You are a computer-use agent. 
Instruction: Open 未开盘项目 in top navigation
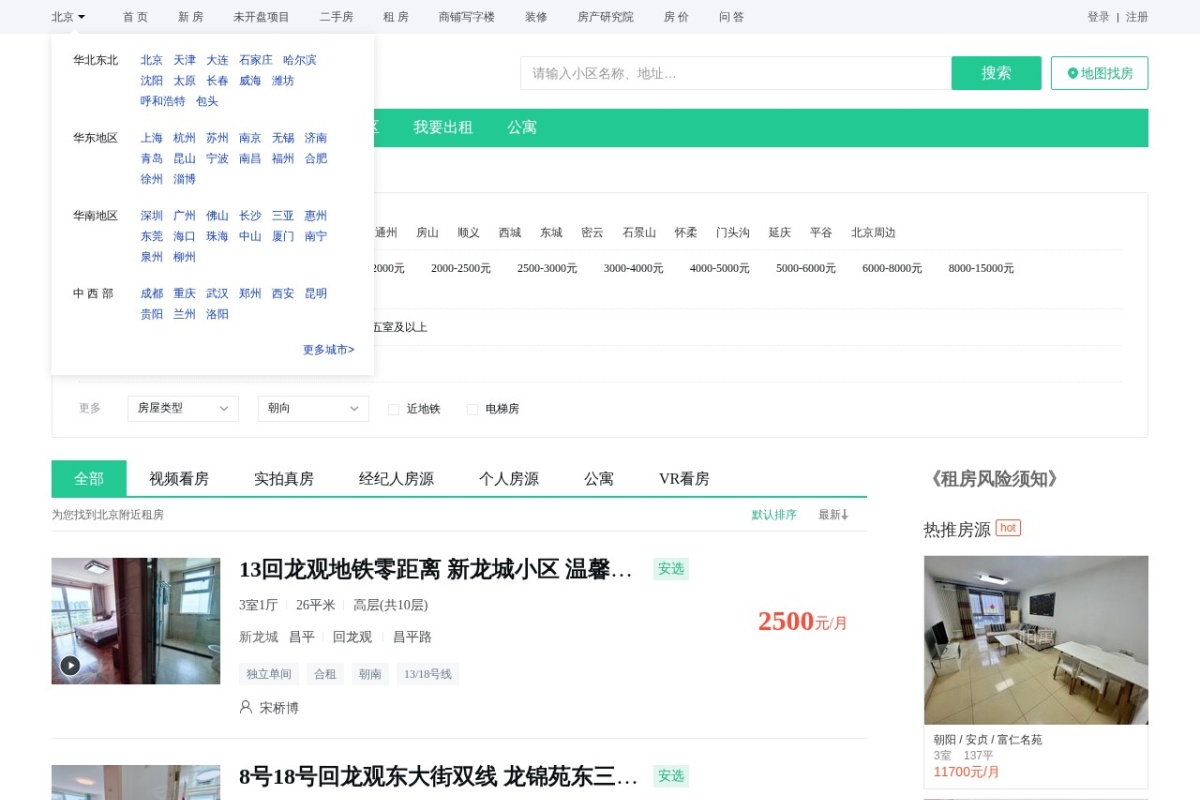tap(261, 17)
